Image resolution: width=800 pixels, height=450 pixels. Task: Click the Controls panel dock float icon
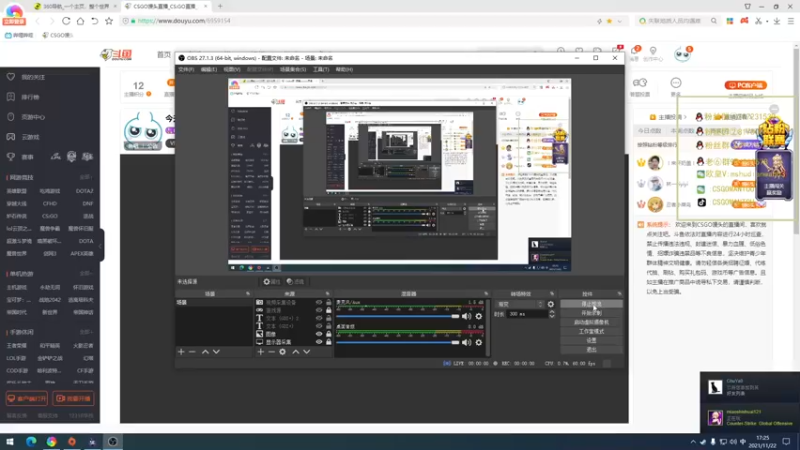(x=619, y=294)
